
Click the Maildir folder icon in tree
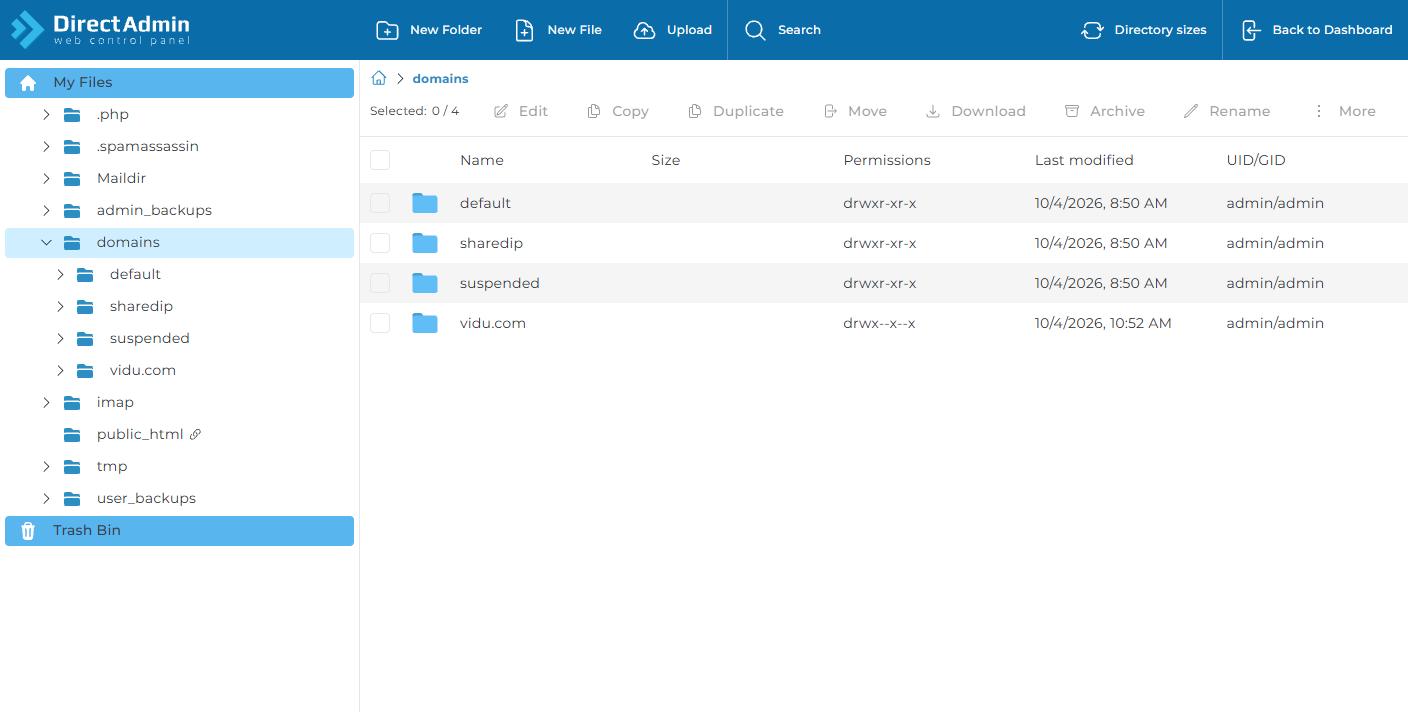tap(72, 179)
